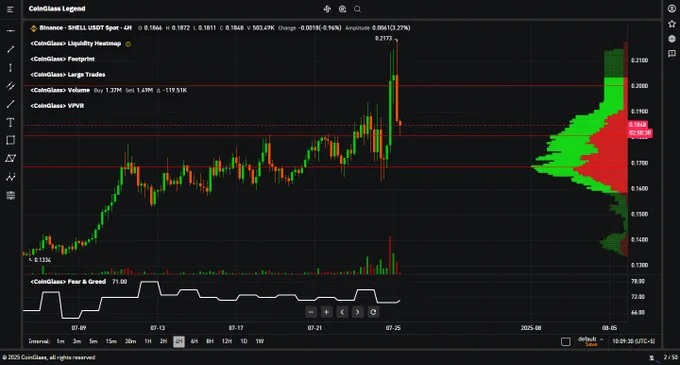
Task: Switch to 8H interval
Action: click(209, 342)
